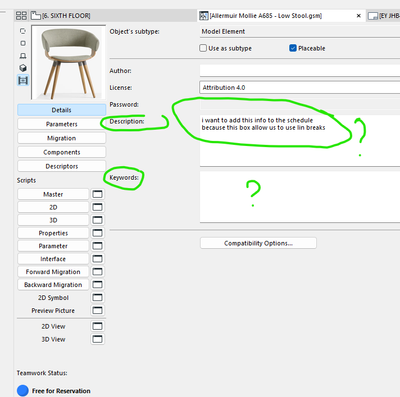Click the tab overview grid icon
The width and height of the screenshot is (400, 397).
[x=21, y=15]
